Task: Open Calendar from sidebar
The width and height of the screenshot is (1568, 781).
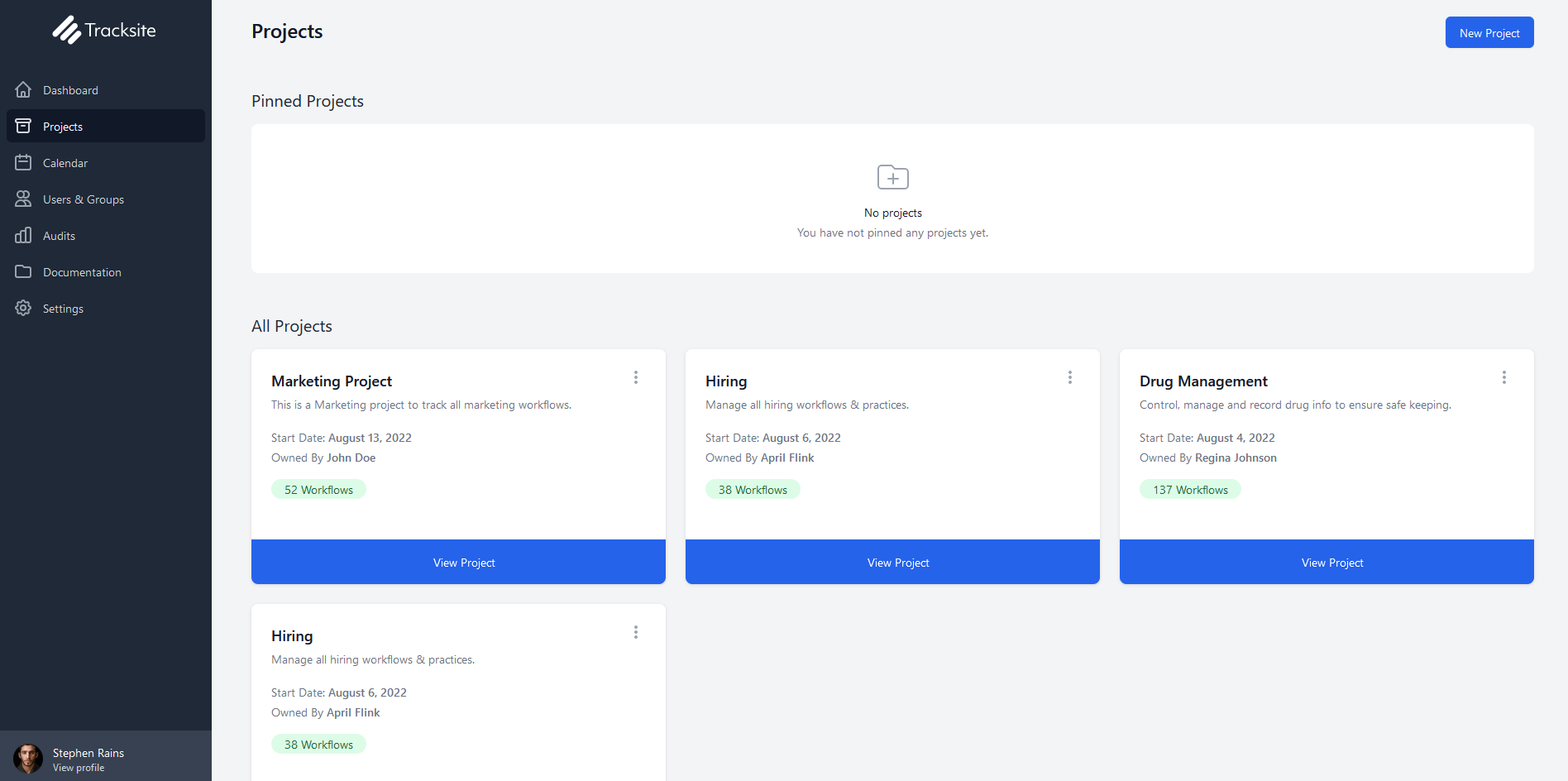Action: pos(106,162)
